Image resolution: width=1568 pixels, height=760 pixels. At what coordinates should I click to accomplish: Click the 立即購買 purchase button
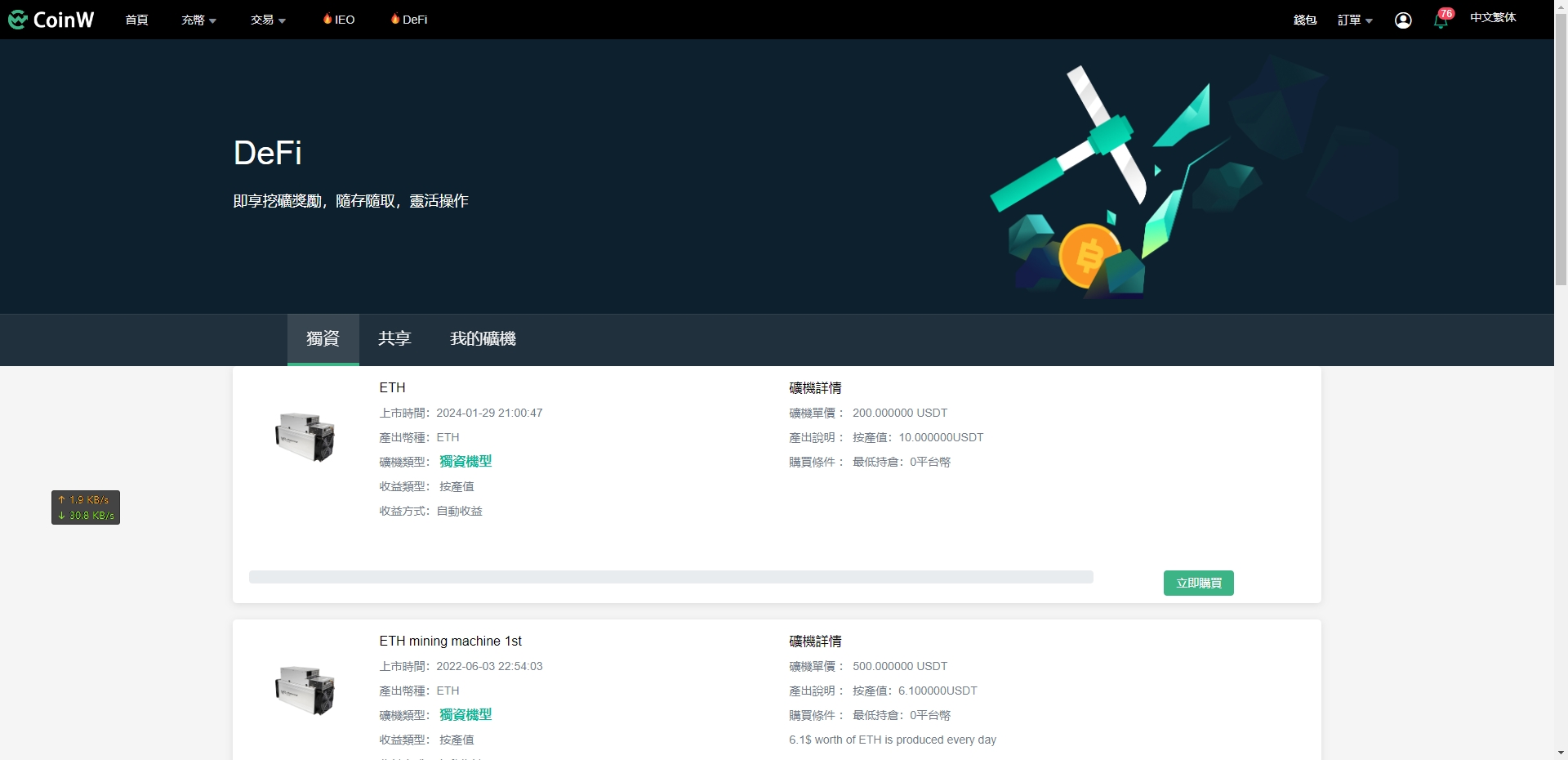[x=1198, y=583]
